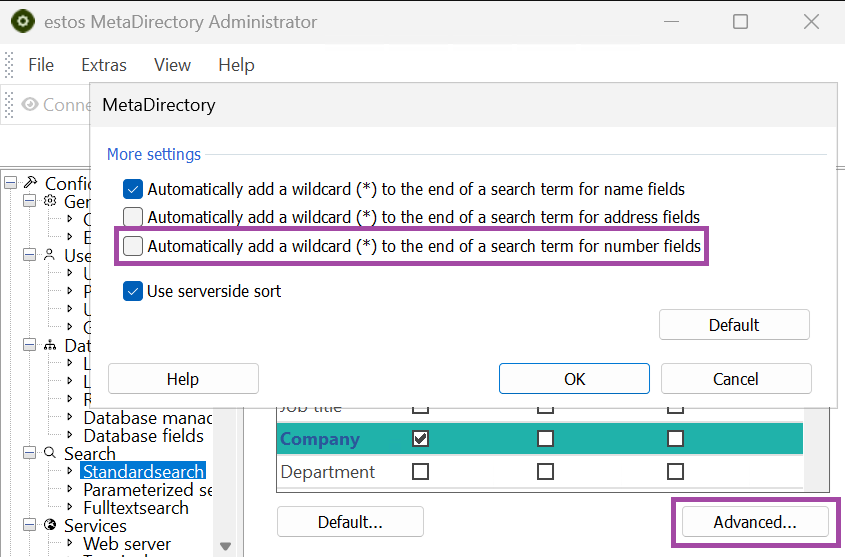Image resolution: width=845 pixels, height=557 pixels.
Task: Click the Search magnifier icon in the tree
Action: 50,452
